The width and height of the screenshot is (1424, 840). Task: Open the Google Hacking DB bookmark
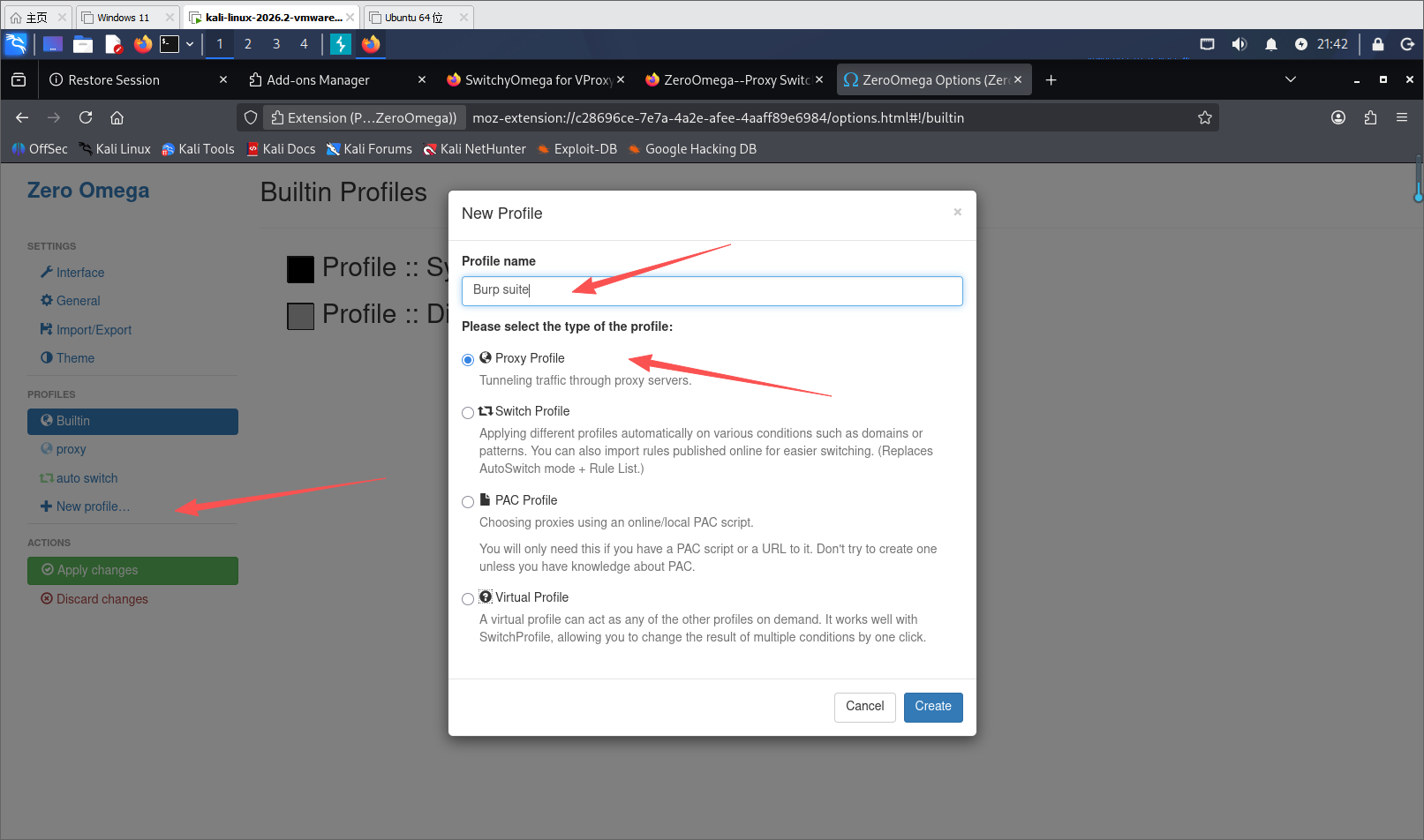[692, 149]
